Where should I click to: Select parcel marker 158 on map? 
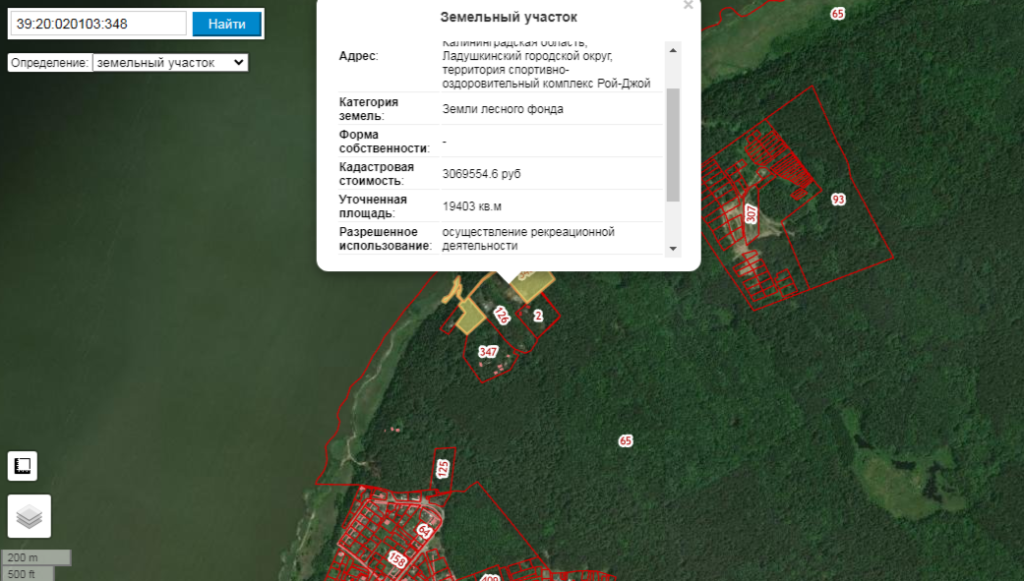pos(397,561)
